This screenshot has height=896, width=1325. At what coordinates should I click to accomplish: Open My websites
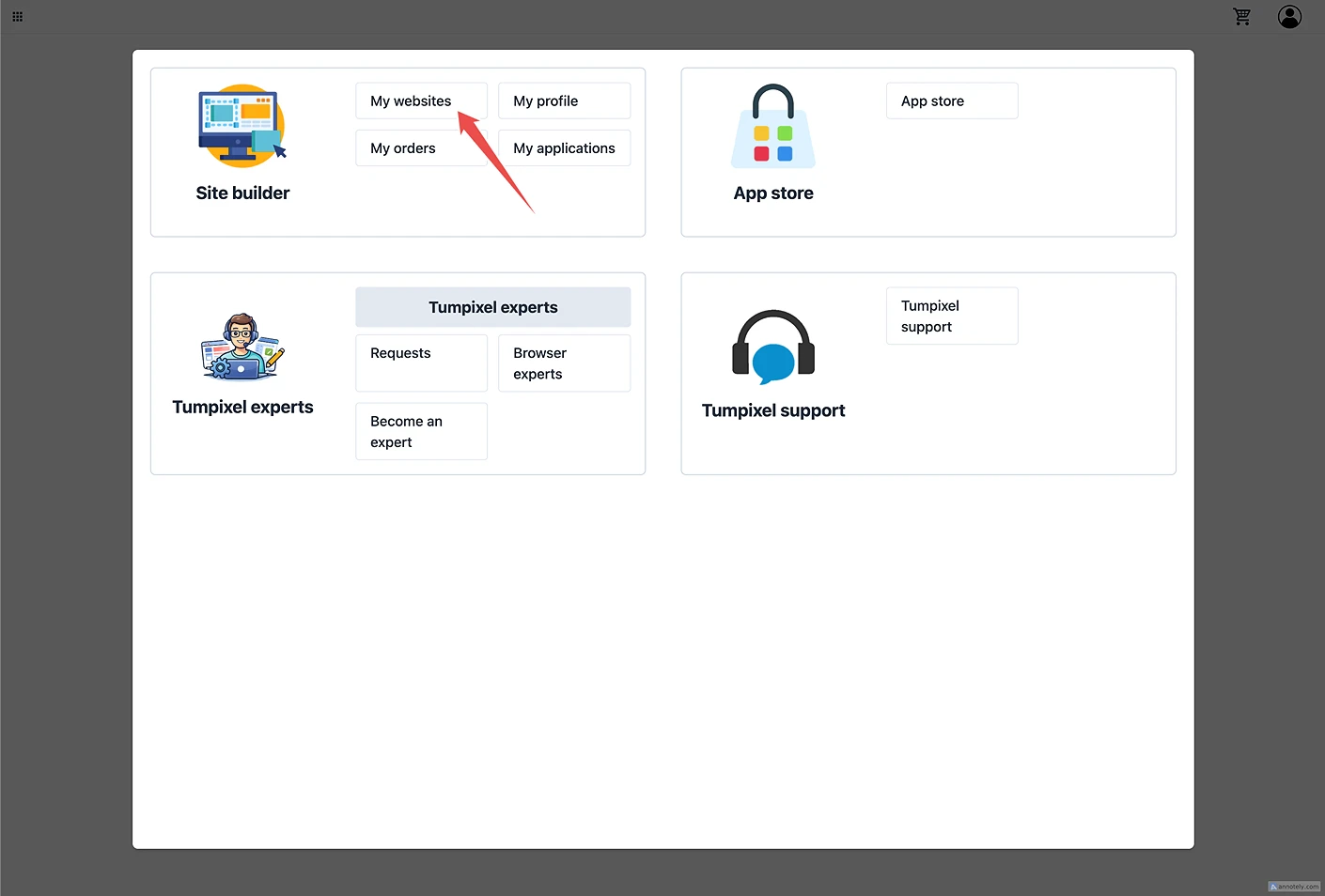tap(412, 101)
